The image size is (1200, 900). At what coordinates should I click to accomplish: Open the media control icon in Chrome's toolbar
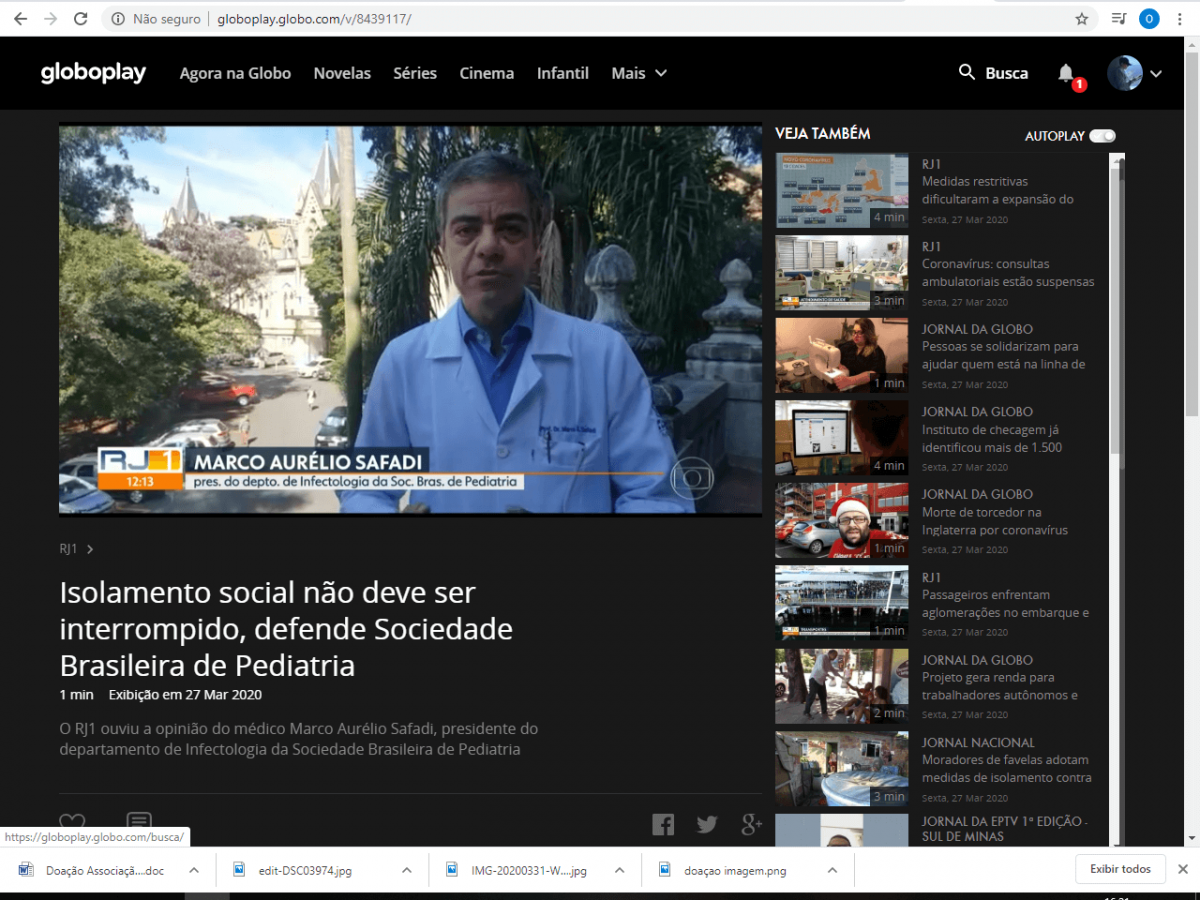point(1119,19)
